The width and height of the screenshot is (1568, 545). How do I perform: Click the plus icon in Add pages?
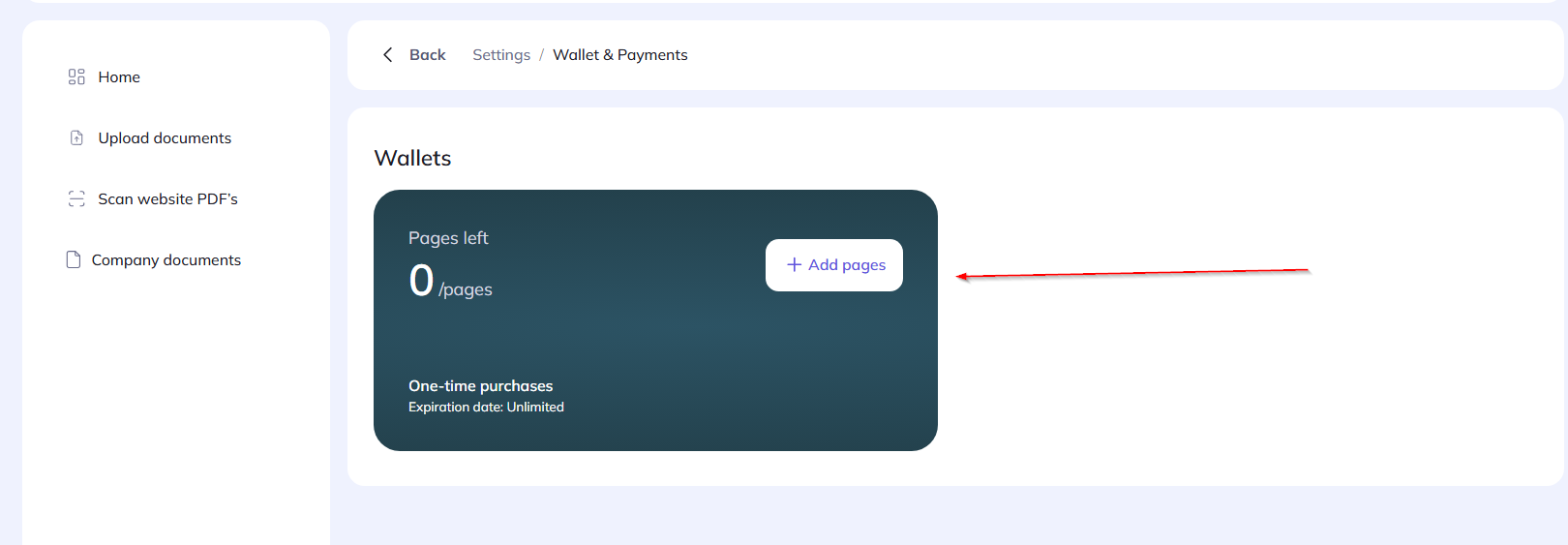coord(794,265)
